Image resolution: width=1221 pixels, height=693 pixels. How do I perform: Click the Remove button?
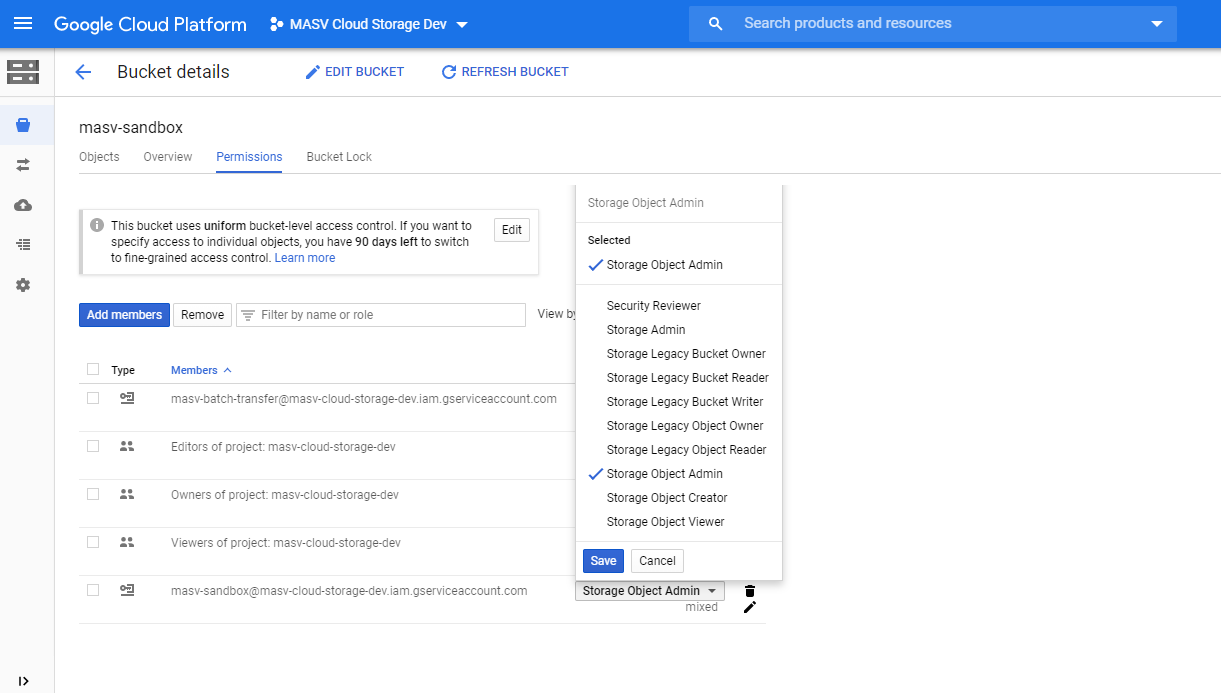click(x=202, y=315)
